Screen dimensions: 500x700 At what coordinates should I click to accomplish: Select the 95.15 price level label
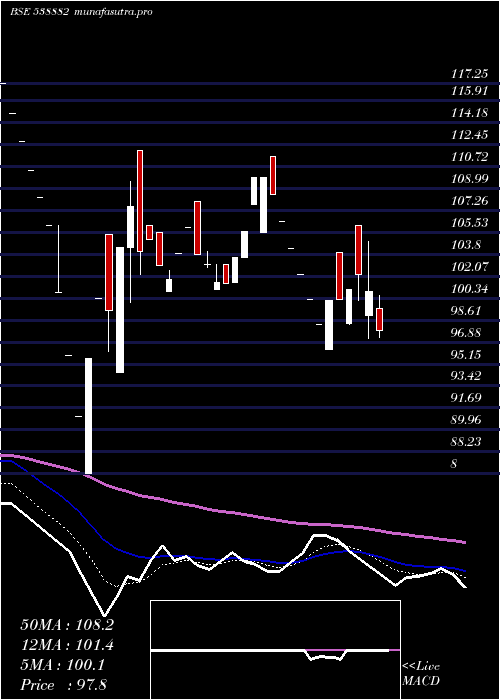pyautogui.click(x=466, y=355)
